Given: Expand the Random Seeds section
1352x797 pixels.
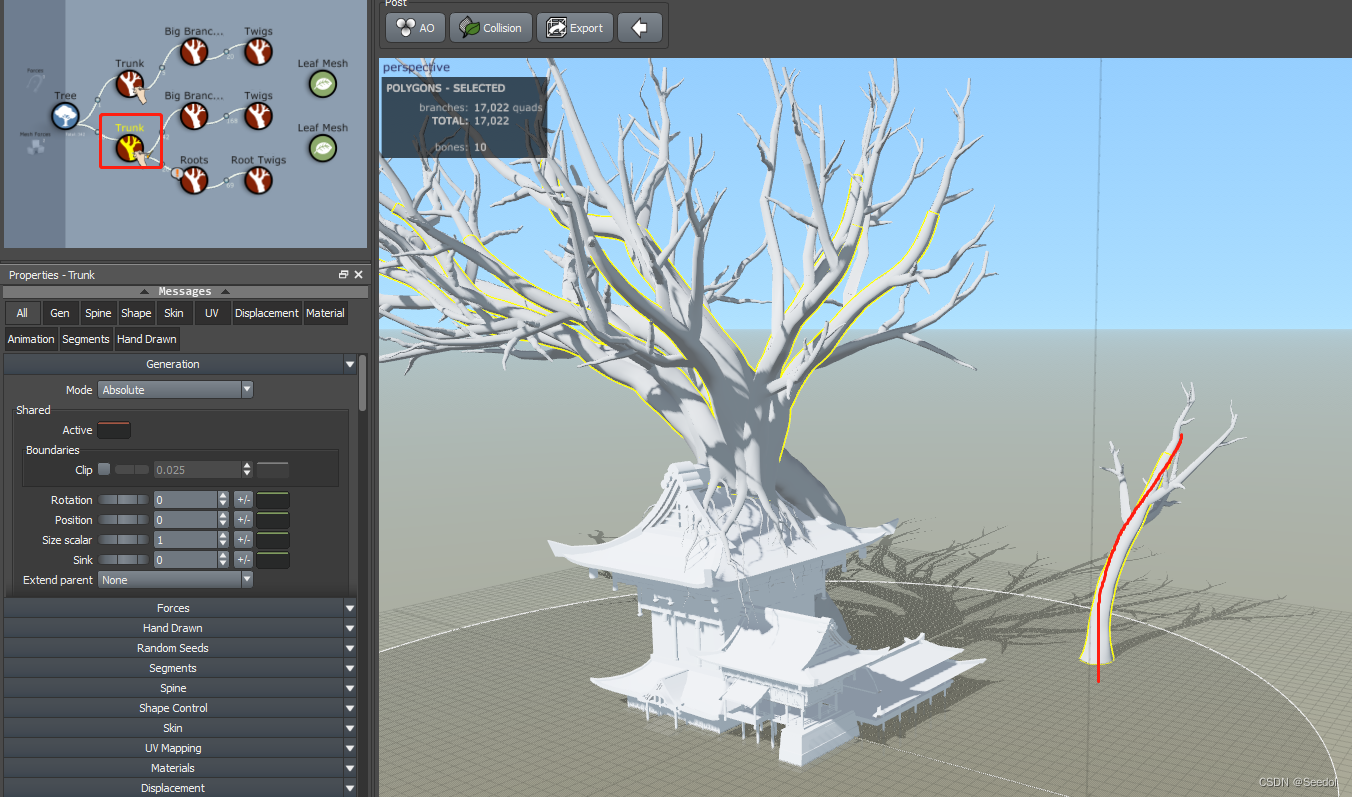Looking at the screenshot, I should click(172, 647).
